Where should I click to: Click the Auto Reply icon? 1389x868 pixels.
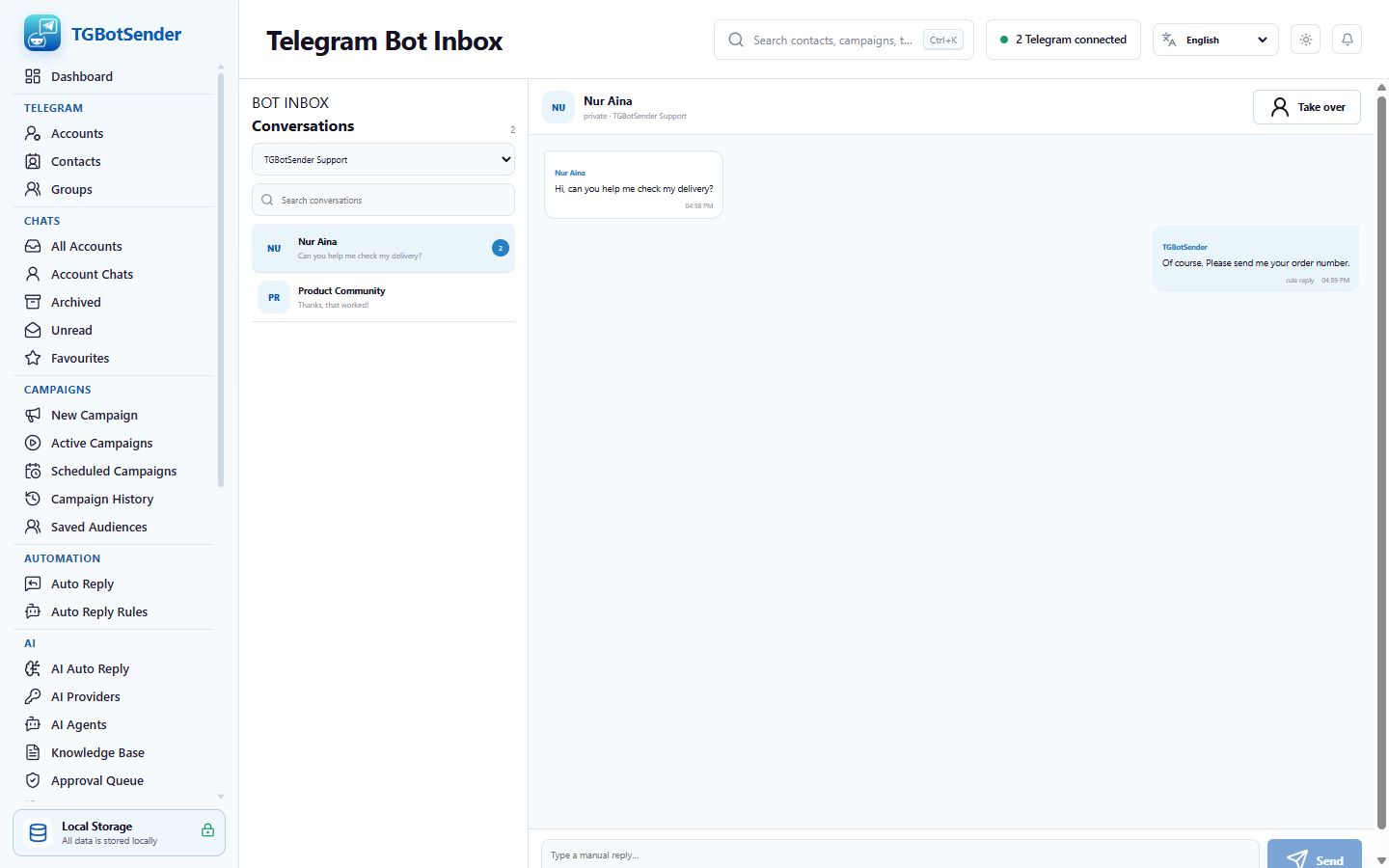pos(33,583)
